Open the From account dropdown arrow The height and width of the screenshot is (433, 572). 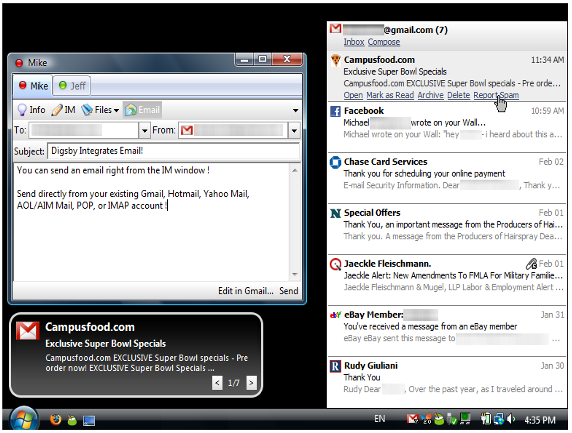coord(294,130)
